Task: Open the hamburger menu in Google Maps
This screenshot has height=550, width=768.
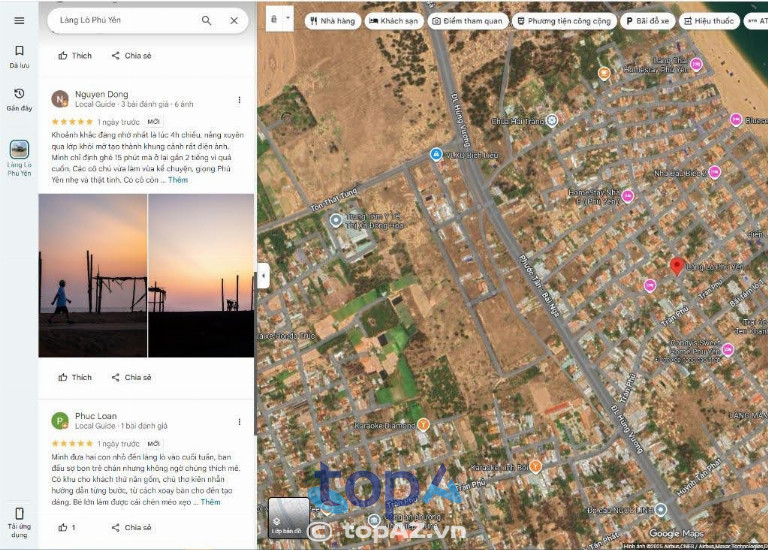Action: click(19, 19)
